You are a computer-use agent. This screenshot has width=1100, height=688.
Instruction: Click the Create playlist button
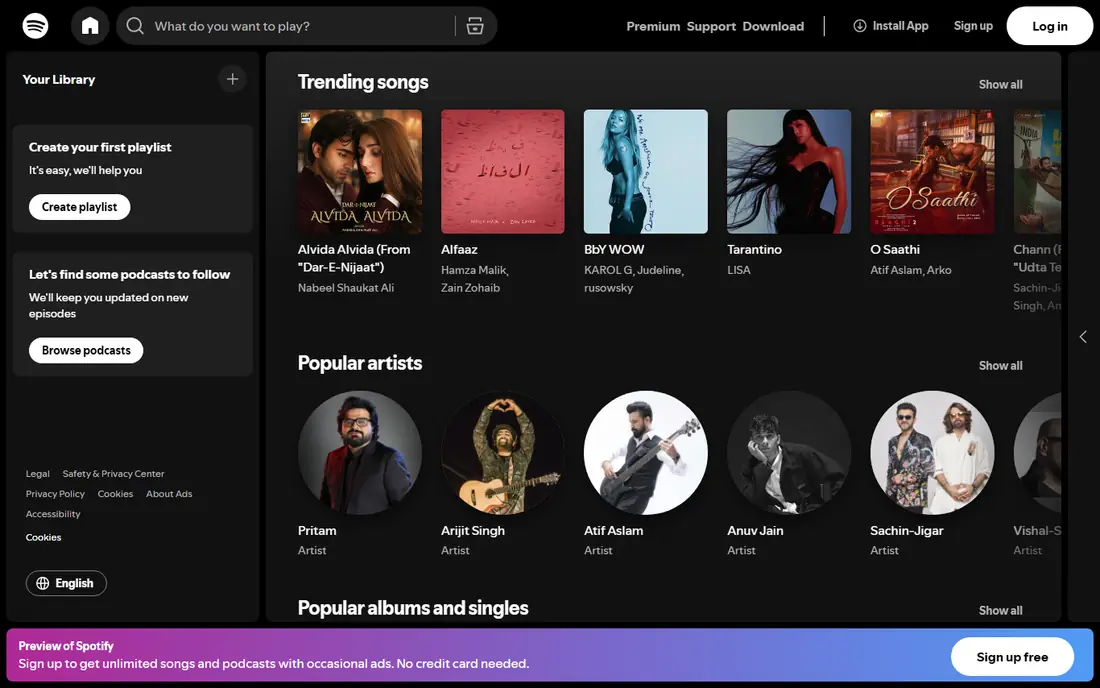(x=79, y=207)
